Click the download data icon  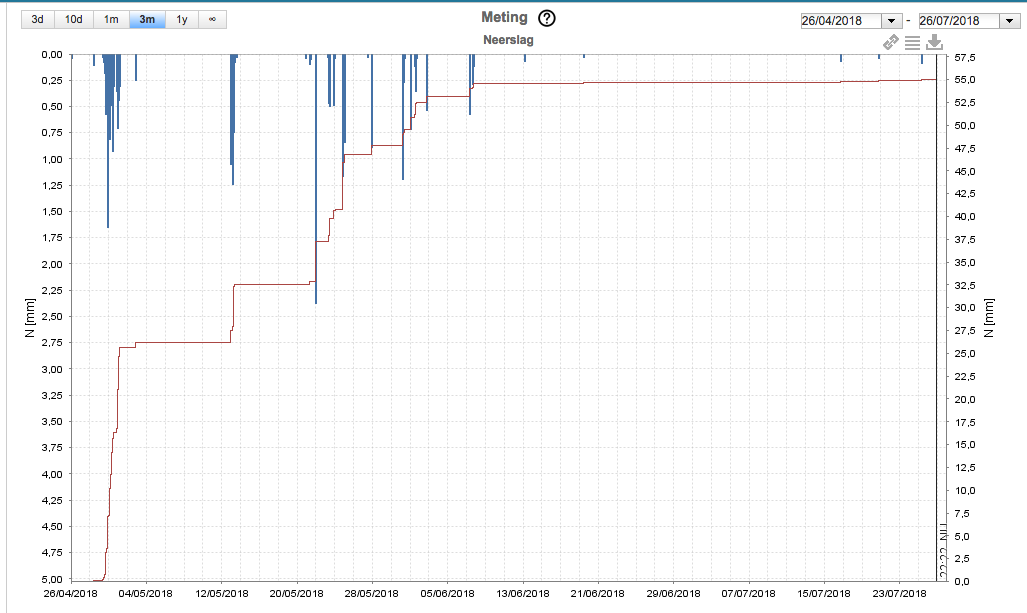coord(935,43)
